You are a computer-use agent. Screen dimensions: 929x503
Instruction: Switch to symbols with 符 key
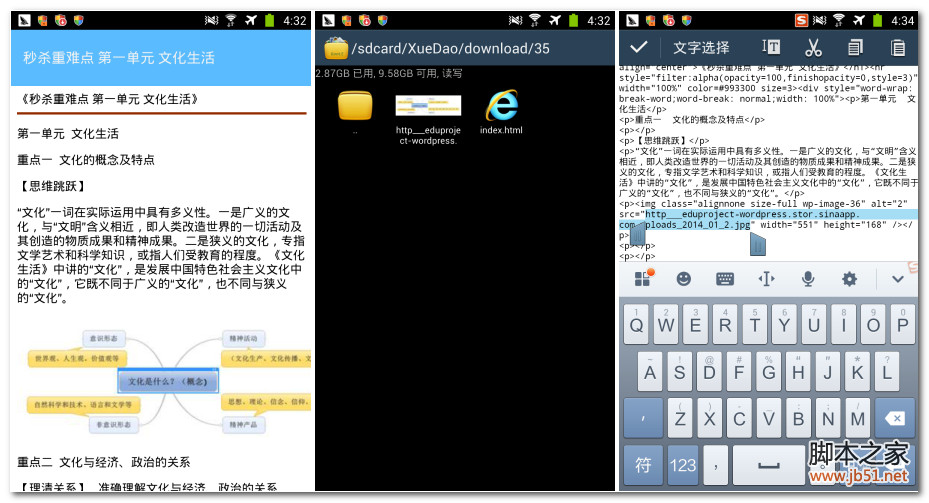point(643,465)
